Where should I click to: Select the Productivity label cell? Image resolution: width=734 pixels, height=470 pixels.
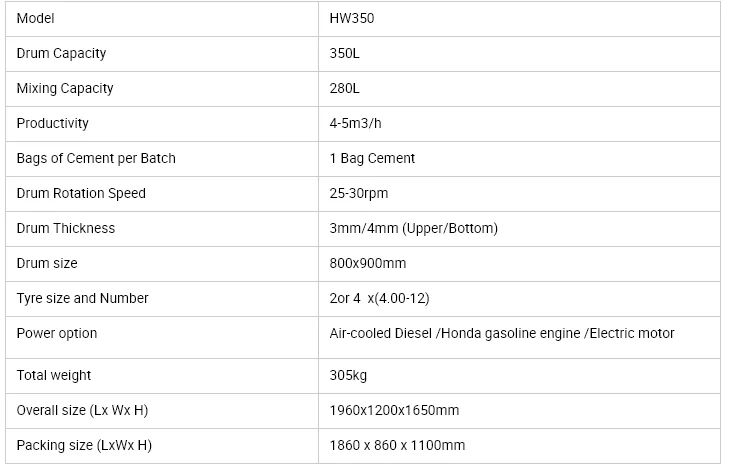coord(53,123)
